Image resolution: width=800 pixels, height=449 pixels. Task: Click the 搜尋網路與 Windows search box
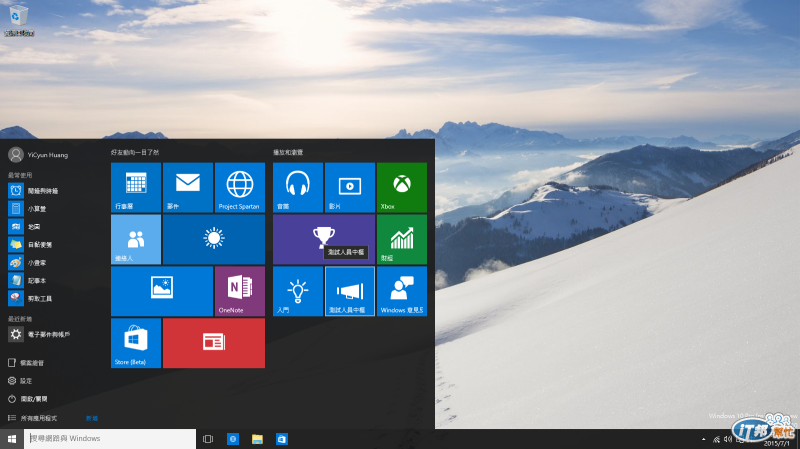click(110, 439)
